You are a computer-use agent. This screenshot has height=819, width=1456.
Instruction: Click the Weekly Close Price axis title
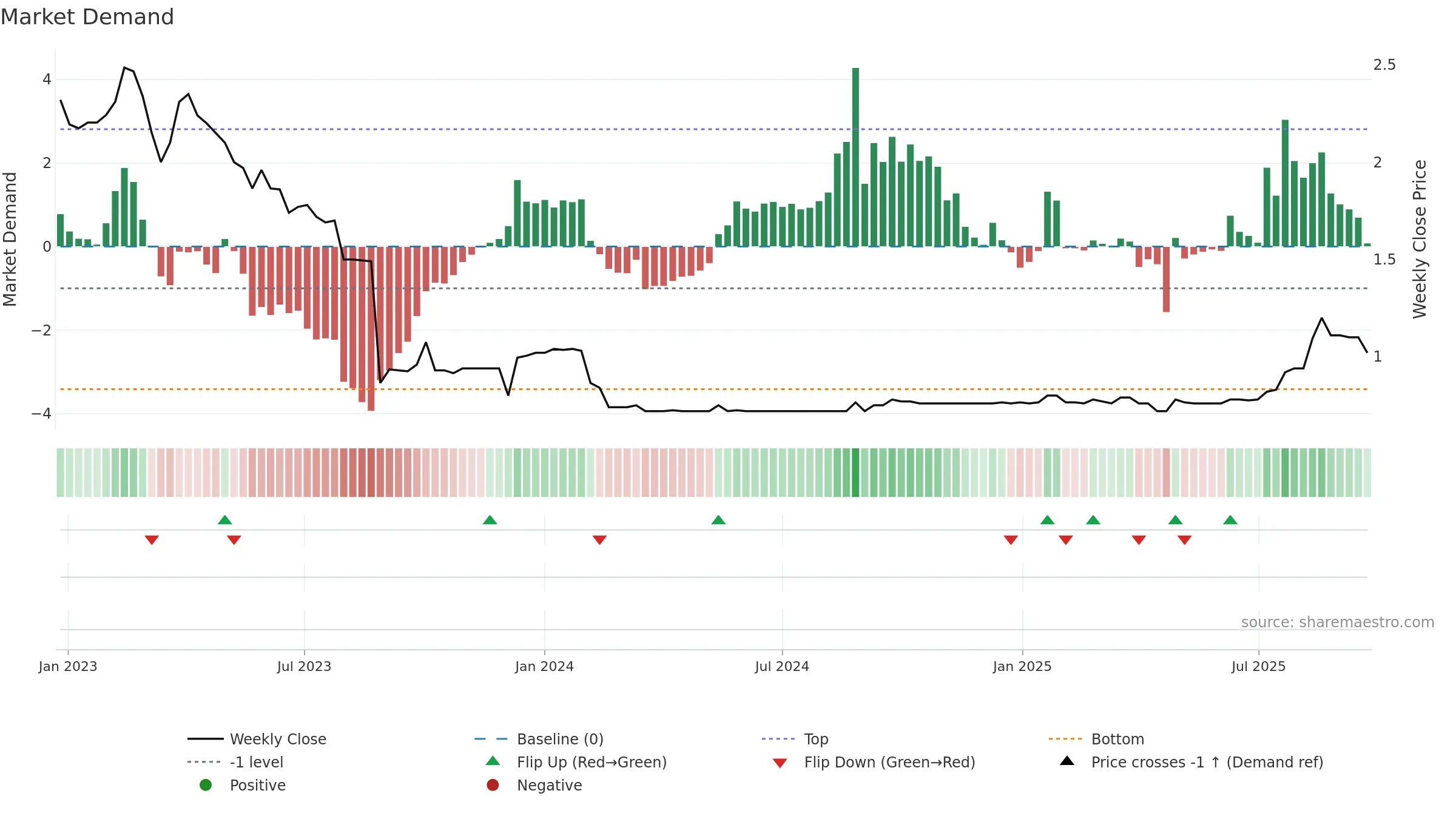[x=1420, y=239]
